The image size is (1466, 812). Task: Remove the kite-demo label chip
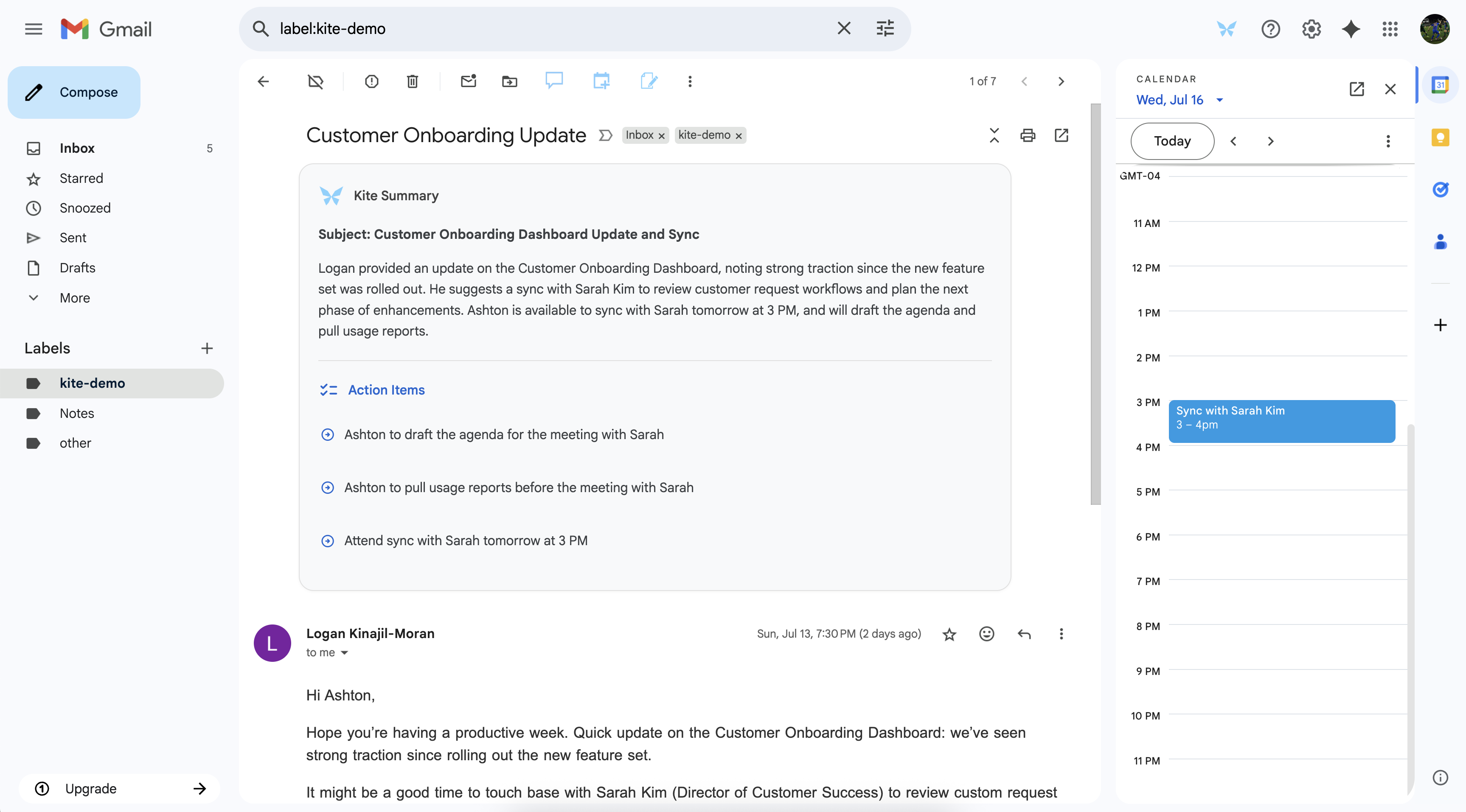(x=739, y=136)
